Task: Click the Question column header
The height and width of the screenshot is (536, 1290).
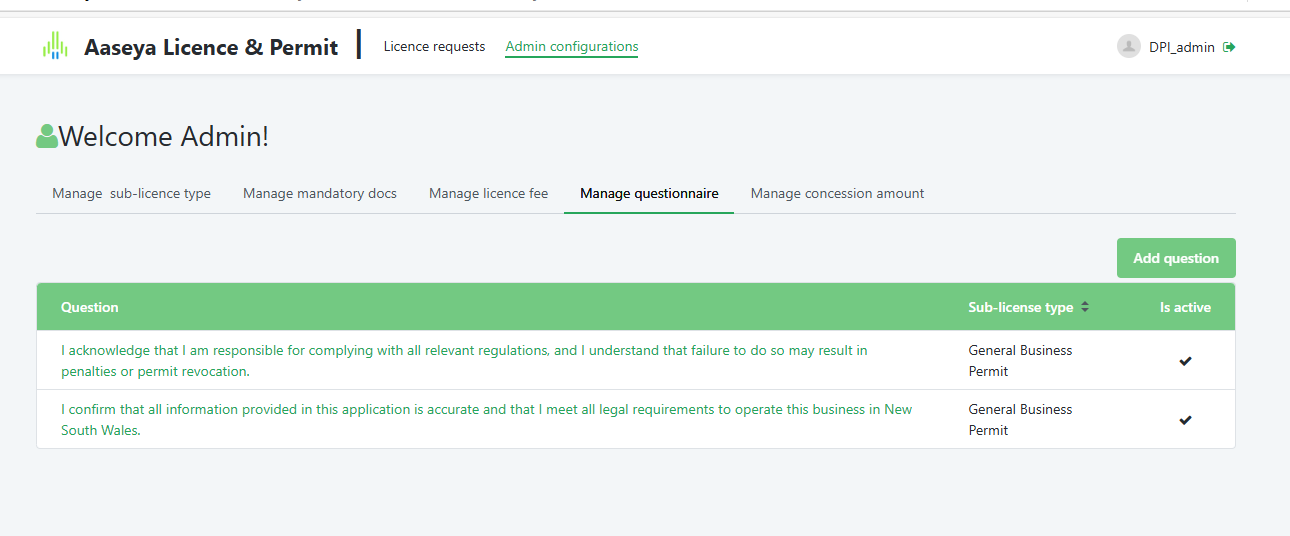Action: pyautogui.click(x=90, y=308)
